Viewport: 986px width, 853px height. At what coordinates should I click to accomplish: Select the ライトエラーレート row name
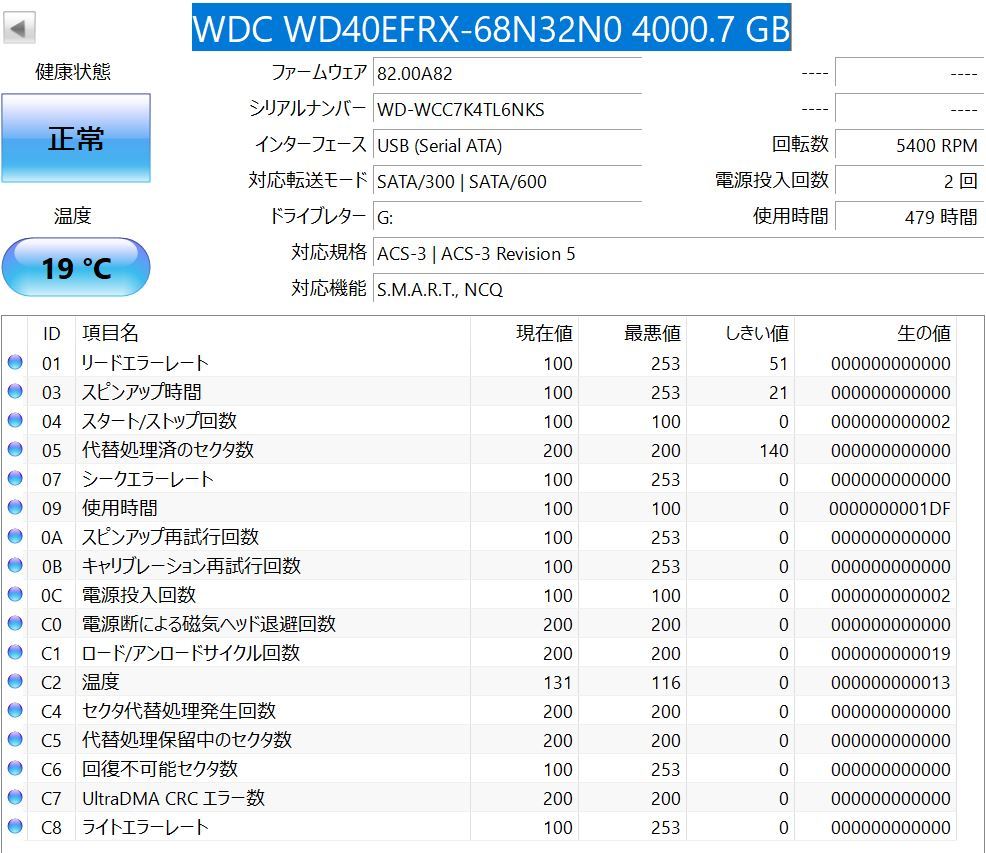point(145,827)
